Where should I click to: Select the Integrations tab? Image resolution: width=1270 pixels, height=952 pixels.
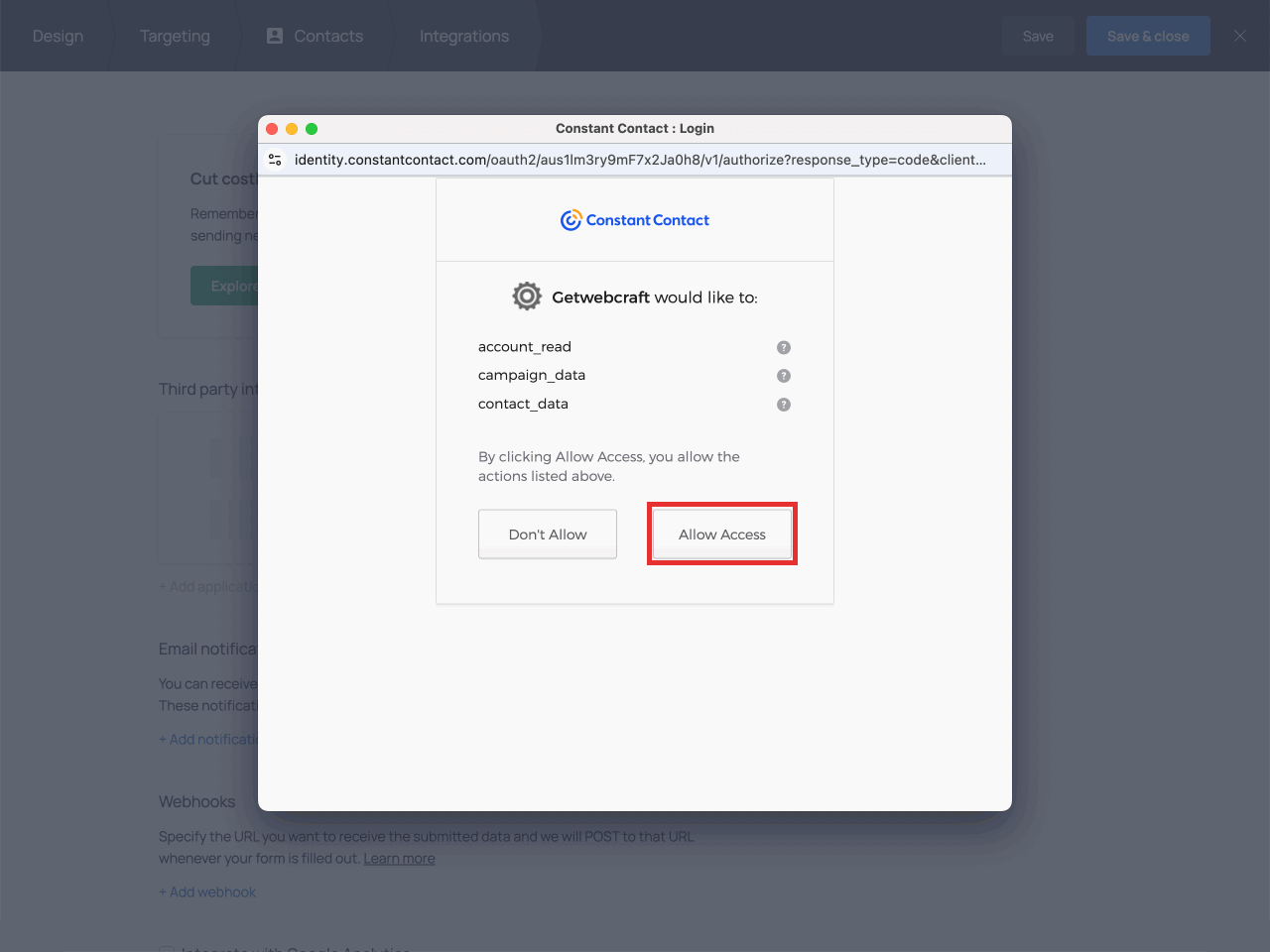pos(464,36)
